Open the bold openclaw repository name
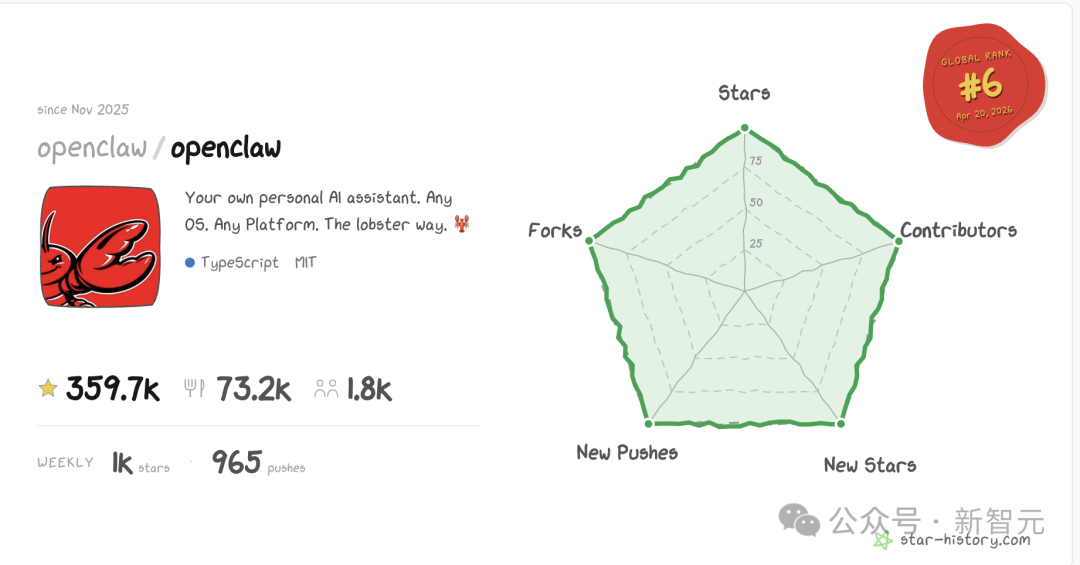 point(226,149)
